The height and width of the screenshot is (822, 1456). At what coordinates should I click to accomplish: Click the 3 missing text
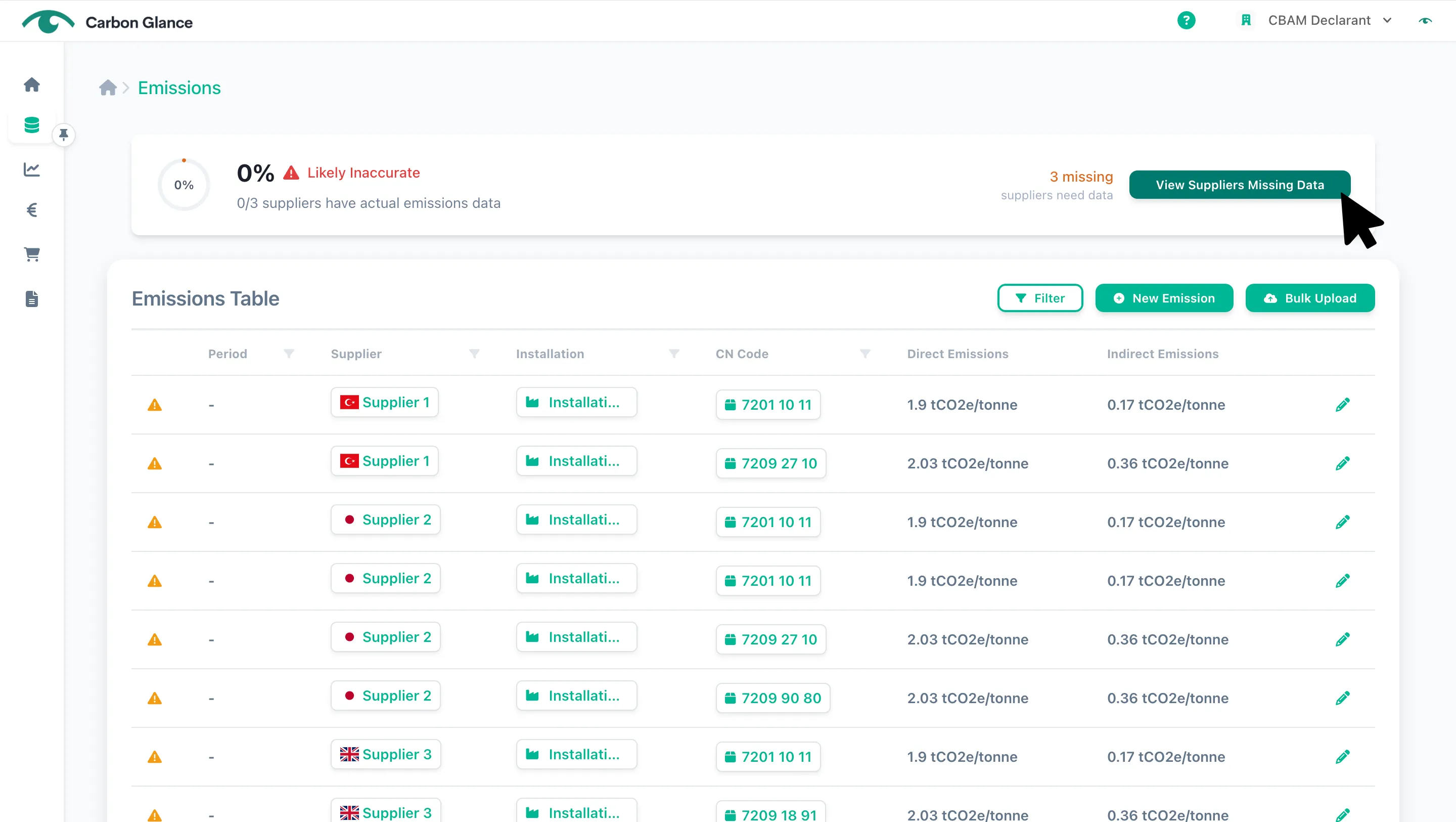pyautogui.click(x=1081, y=177)
